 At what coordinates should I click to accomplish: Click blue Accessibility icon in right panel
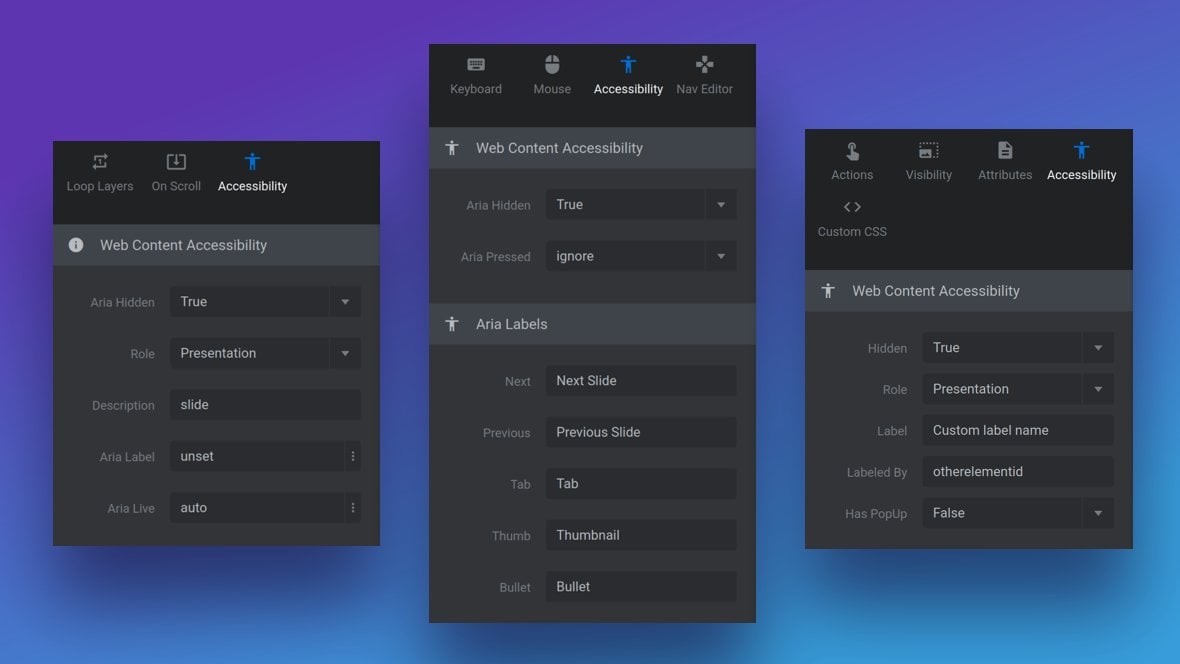pyautogui.click(x=1081, y=151)
